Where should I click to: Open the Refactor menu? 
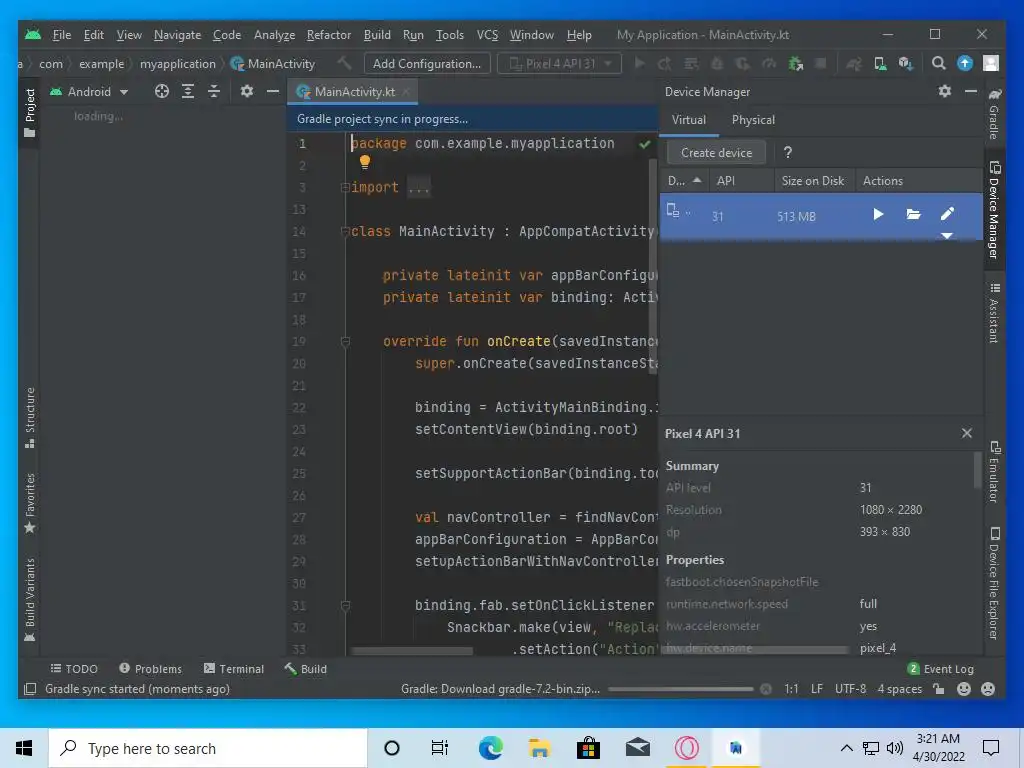pos(328,35)
